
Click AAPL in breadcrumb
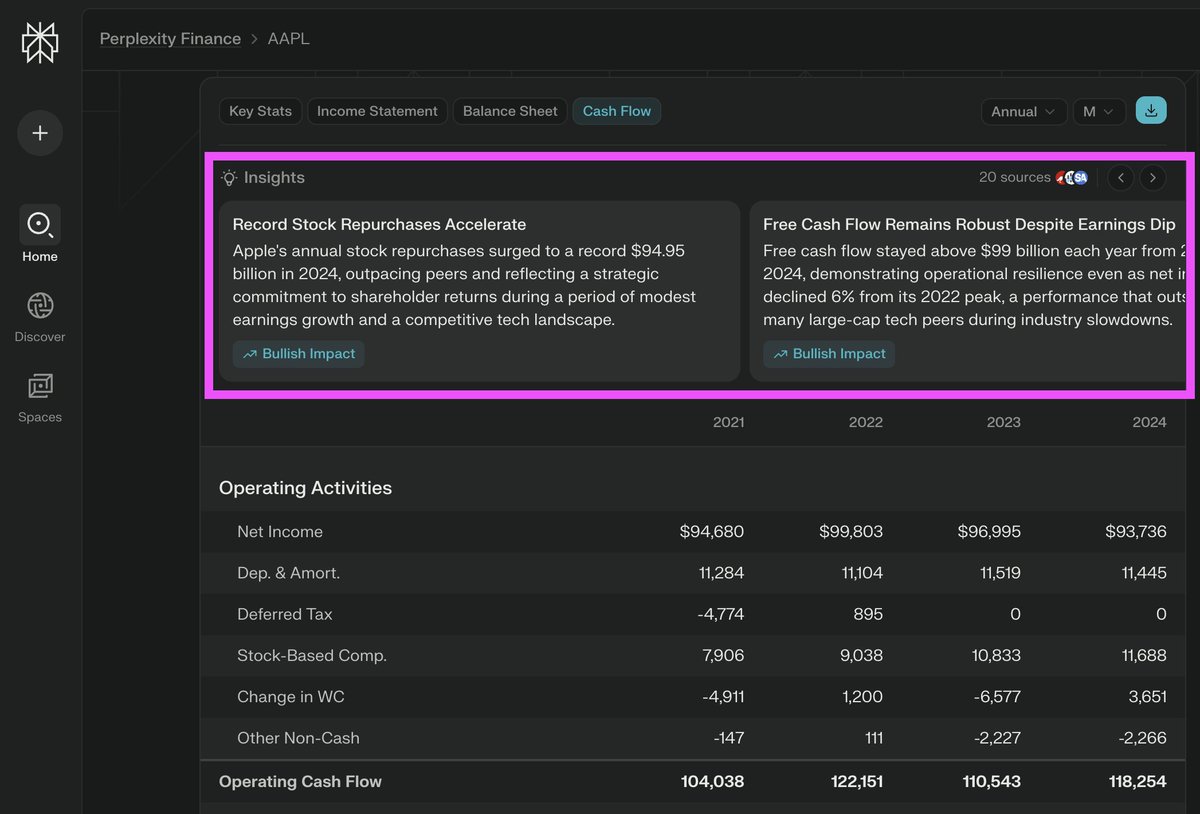(289, 38)
